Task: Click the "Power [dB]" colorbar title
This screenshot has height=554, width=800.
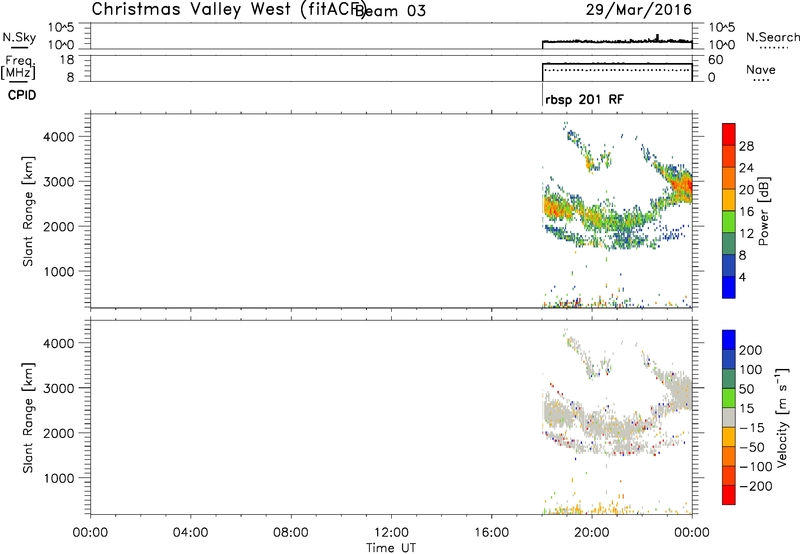Action: point(763,211)
